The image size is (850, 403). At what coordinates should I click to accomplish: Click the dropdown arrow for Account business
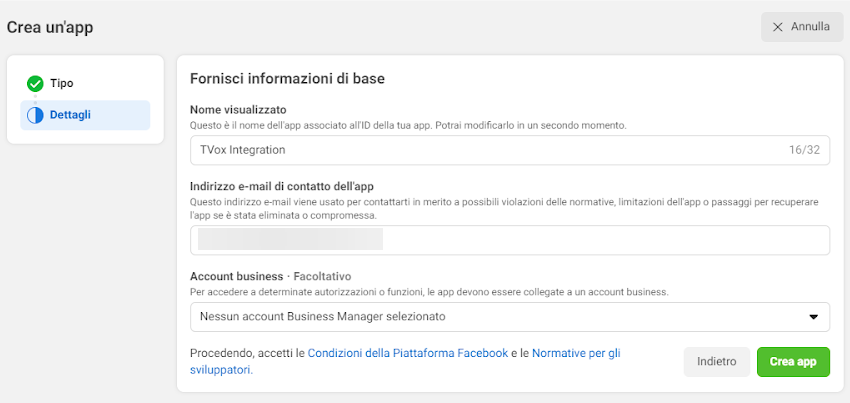(x=813, y=317)
